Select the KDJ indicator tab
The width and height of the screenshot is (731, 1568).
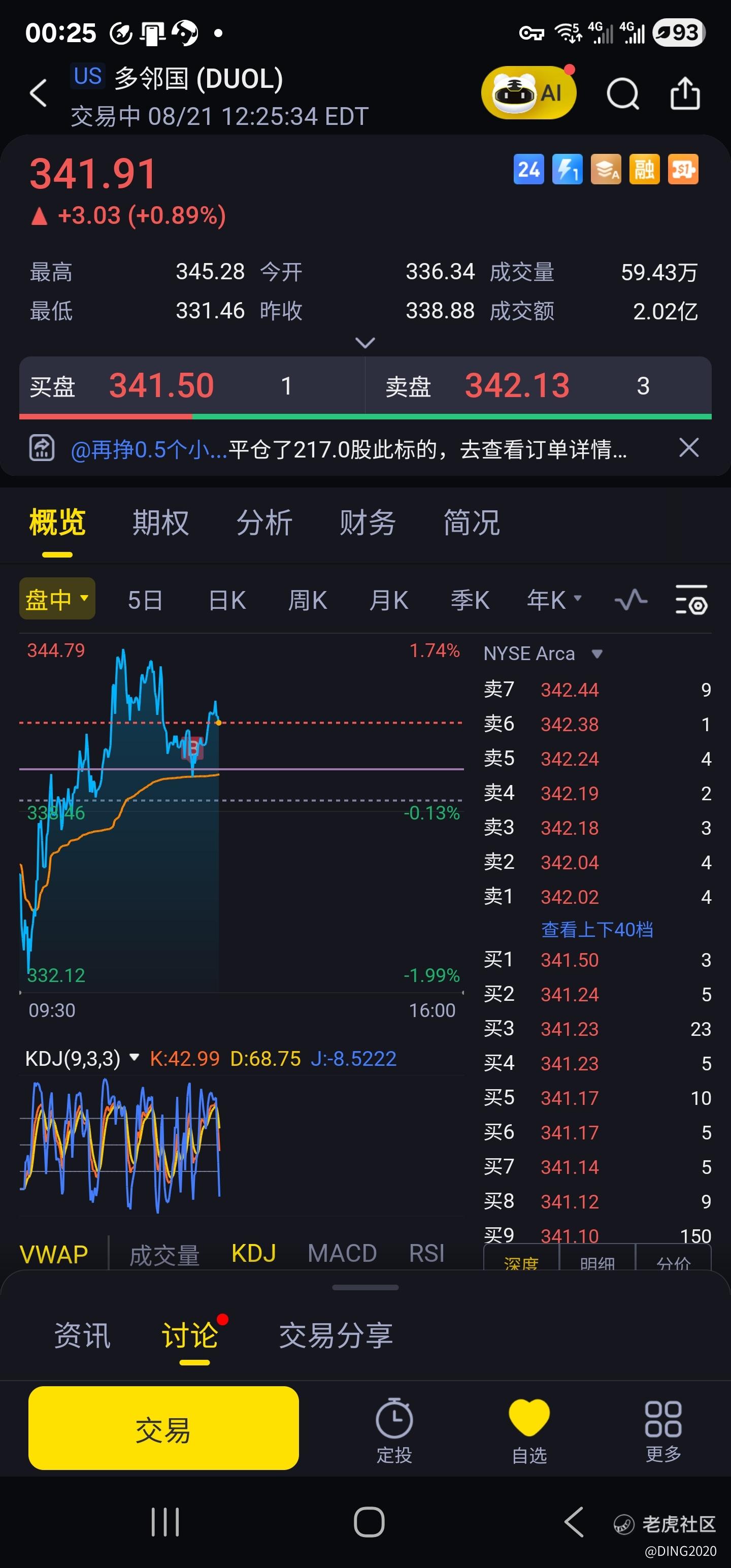coord(254,1253)
